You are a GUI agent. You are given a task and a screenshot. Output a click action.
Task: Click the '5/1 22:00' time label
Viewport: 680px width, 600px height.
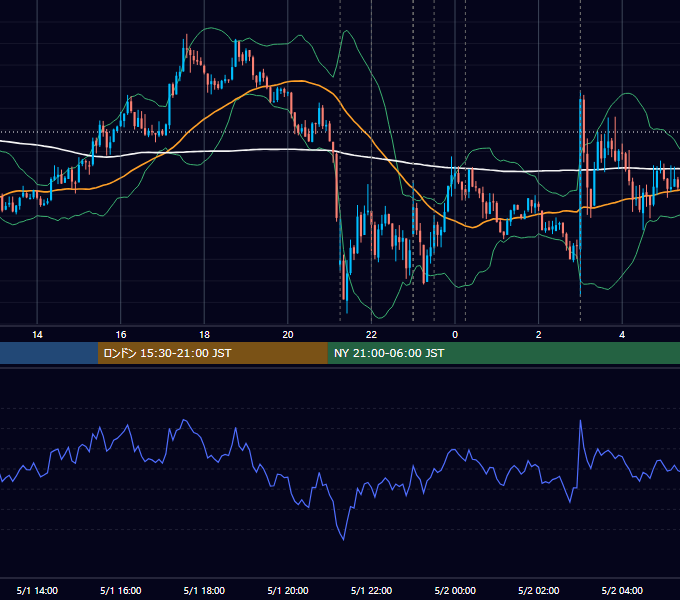371,590
